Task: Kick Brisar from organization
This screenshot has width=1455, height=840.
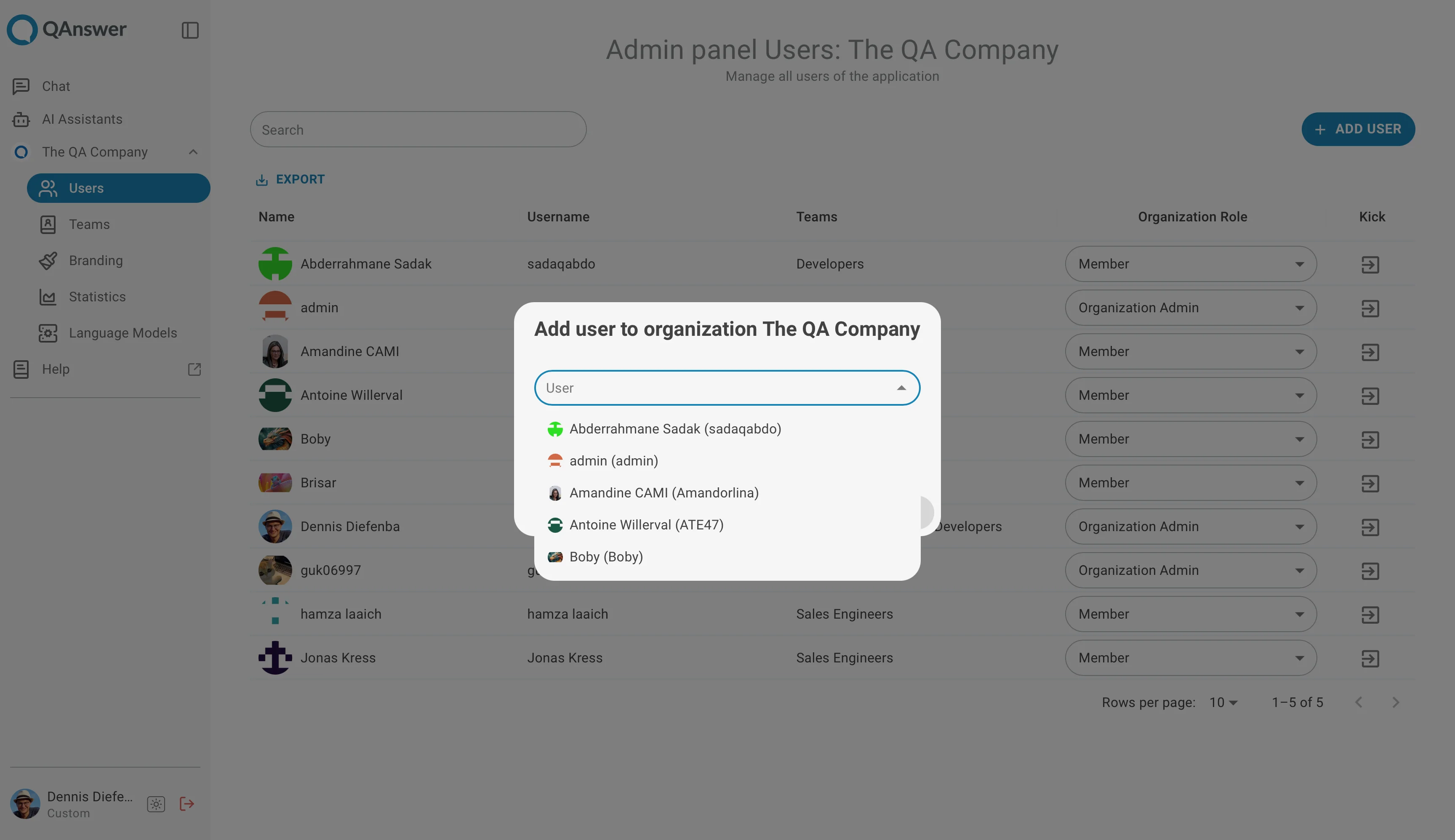Action: [1370, 484]
